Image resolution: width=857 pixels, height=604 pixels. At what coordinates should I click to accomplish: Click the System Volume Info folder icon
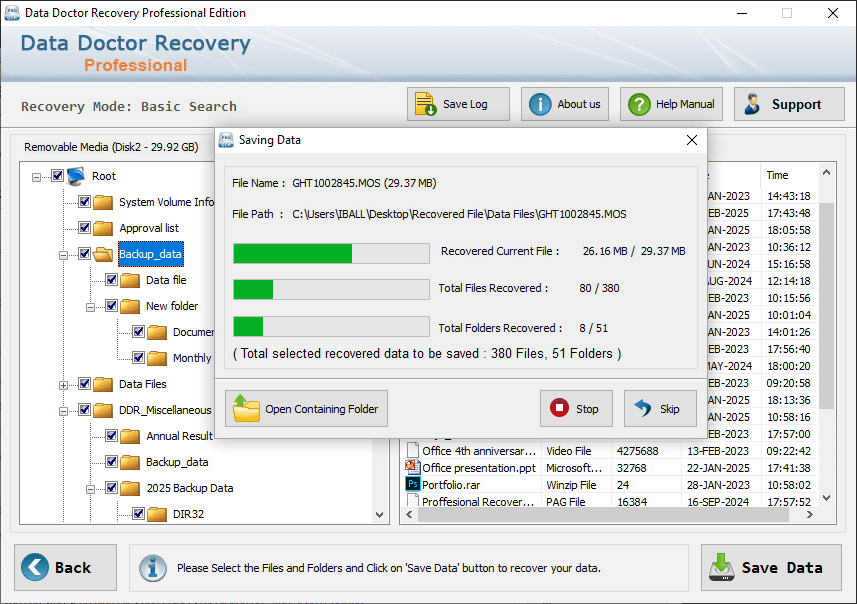(x=103, y=202)
